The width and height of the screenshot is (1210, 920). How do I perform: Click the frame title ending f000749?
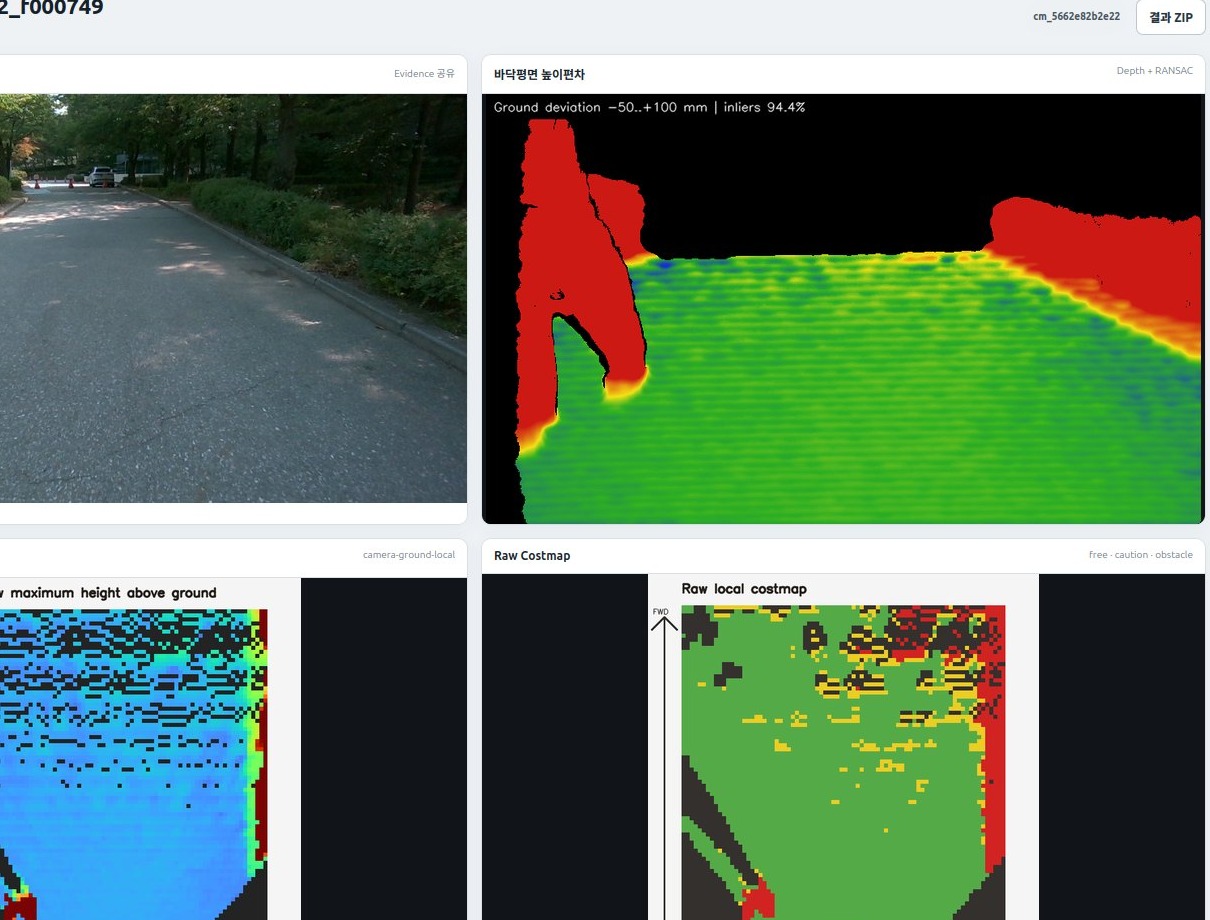pyautogui.click(x=51, y=8)
